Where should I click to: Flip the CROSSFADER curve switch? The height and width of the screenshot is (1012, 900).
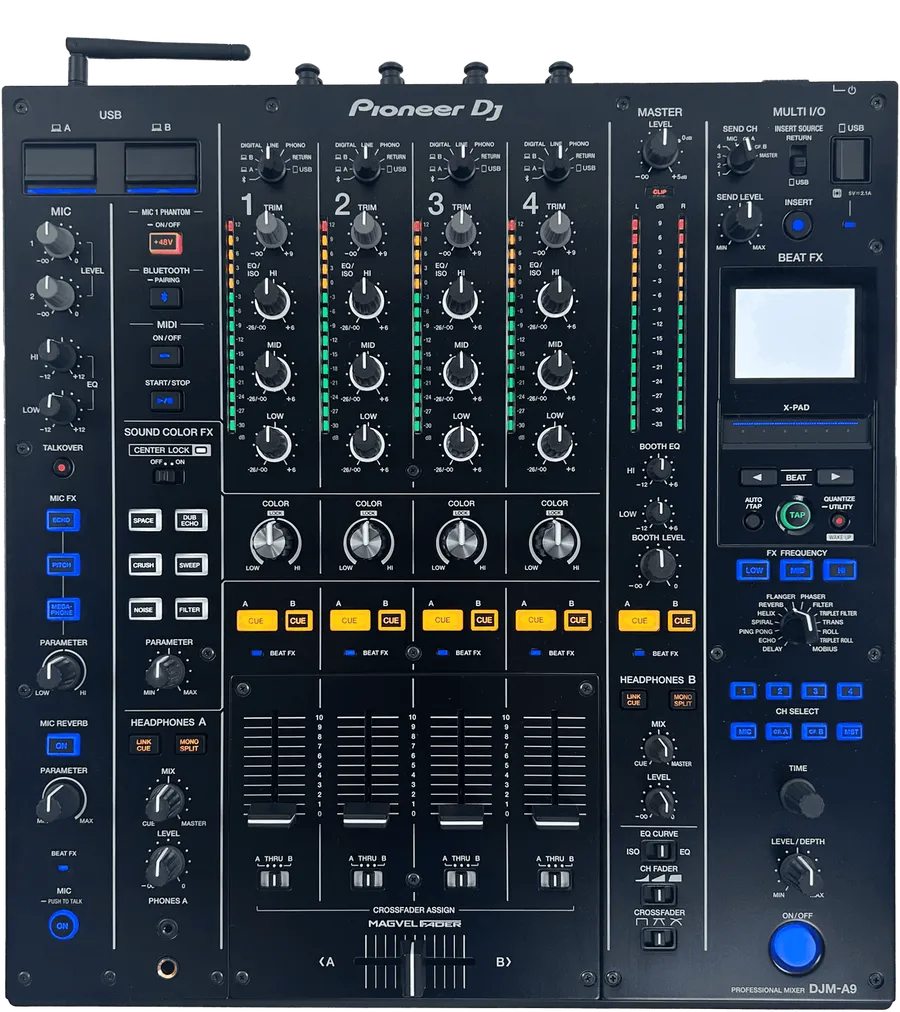click(x=658, y=937)
